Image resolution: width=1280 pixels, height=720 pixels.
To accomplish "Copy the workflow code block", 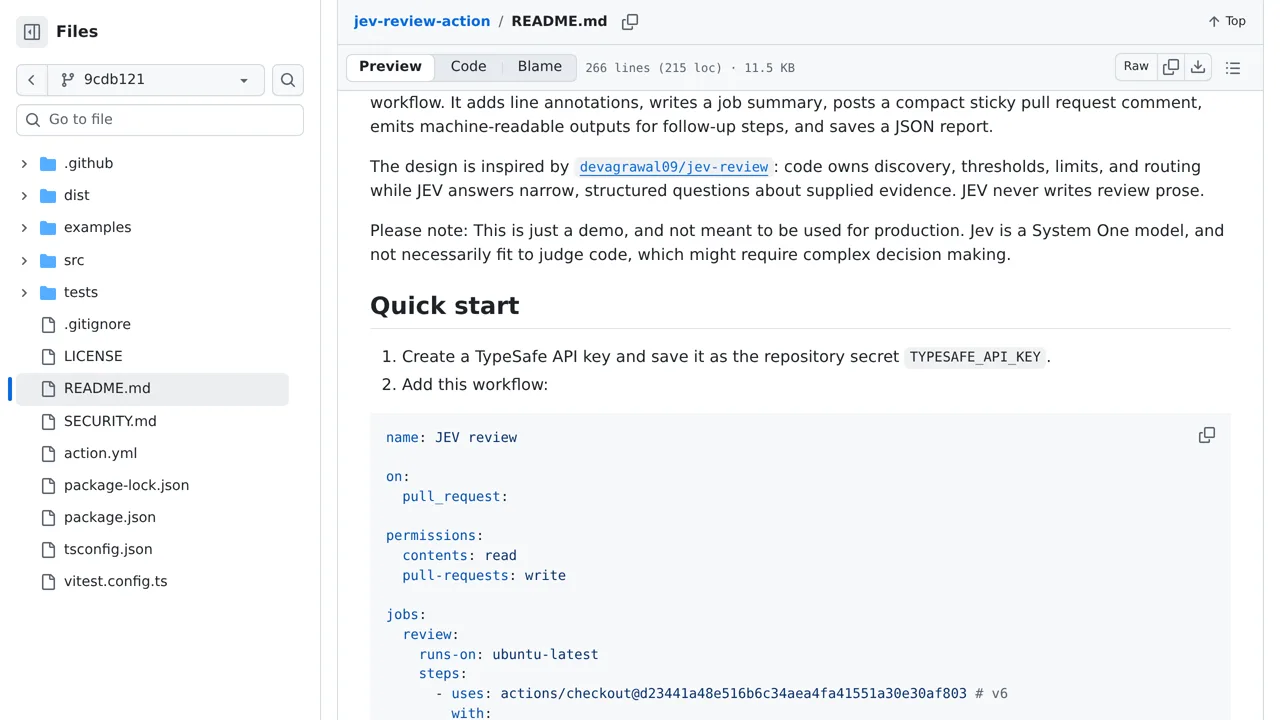I will pyautogui.click(x=1207, y=435).
